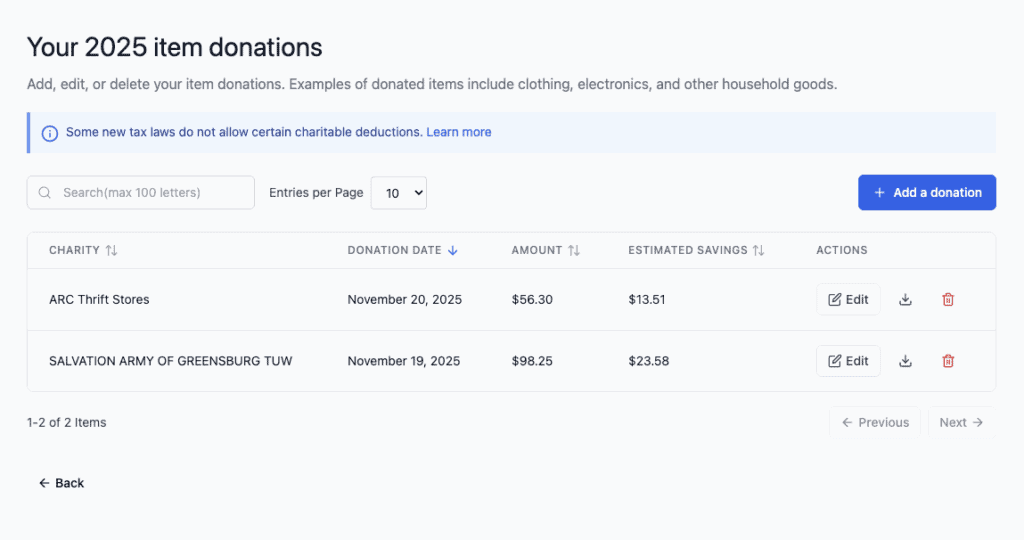This screenshot has width=1024, height=540.
Task: Sort by Charity column arrows
Action: pyautogui.click(x=111, y=250)
